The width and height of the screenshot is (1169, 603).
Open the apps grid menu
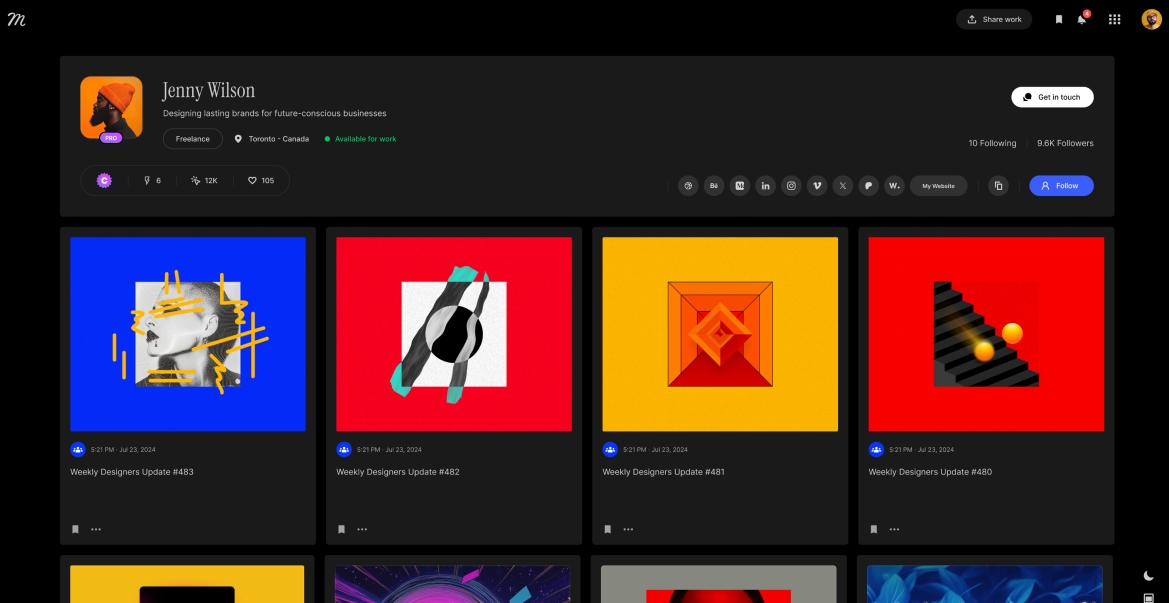tap(1114, 19)
